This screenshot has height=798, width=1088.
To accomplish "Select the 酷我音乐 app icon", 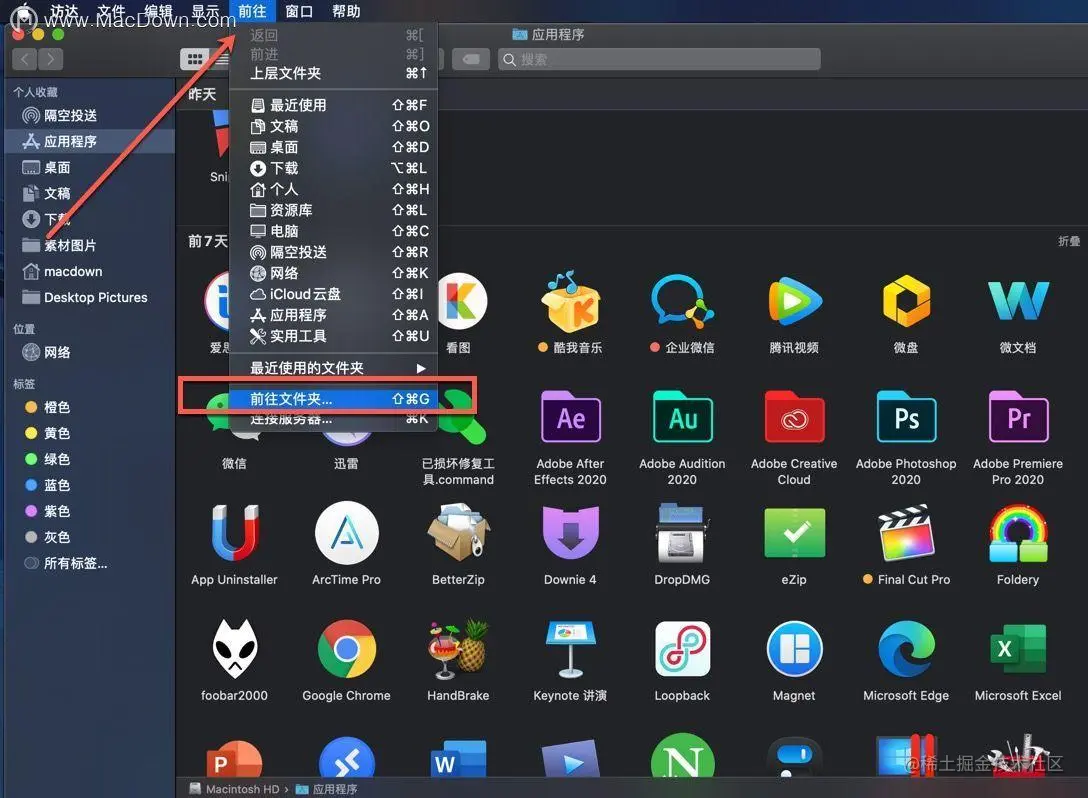I will [x=570, y=301].
